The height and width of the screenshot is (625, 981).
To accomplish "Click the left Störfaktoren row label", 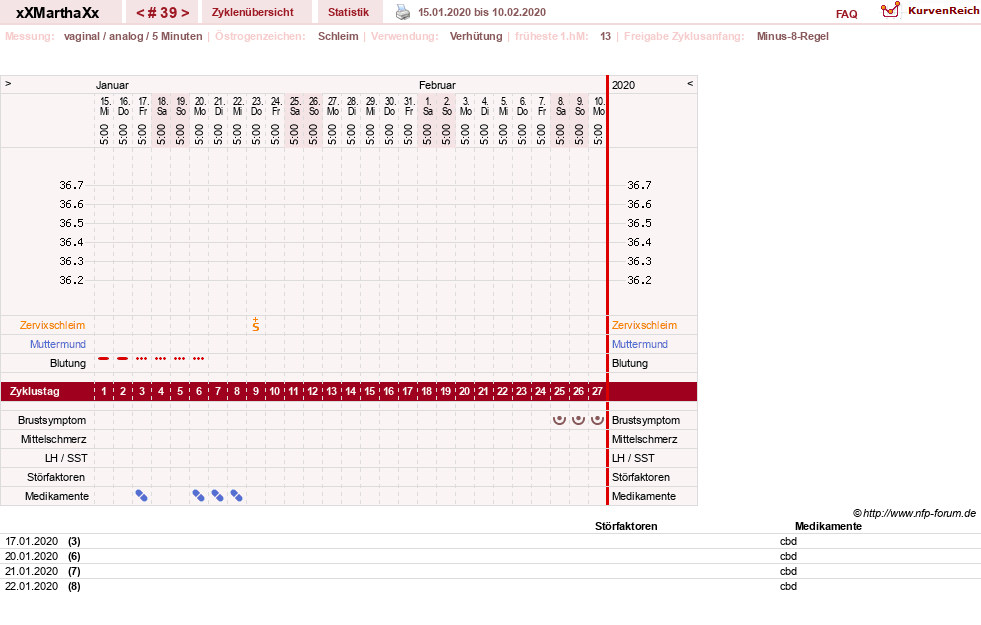I will tap(56, 477).
